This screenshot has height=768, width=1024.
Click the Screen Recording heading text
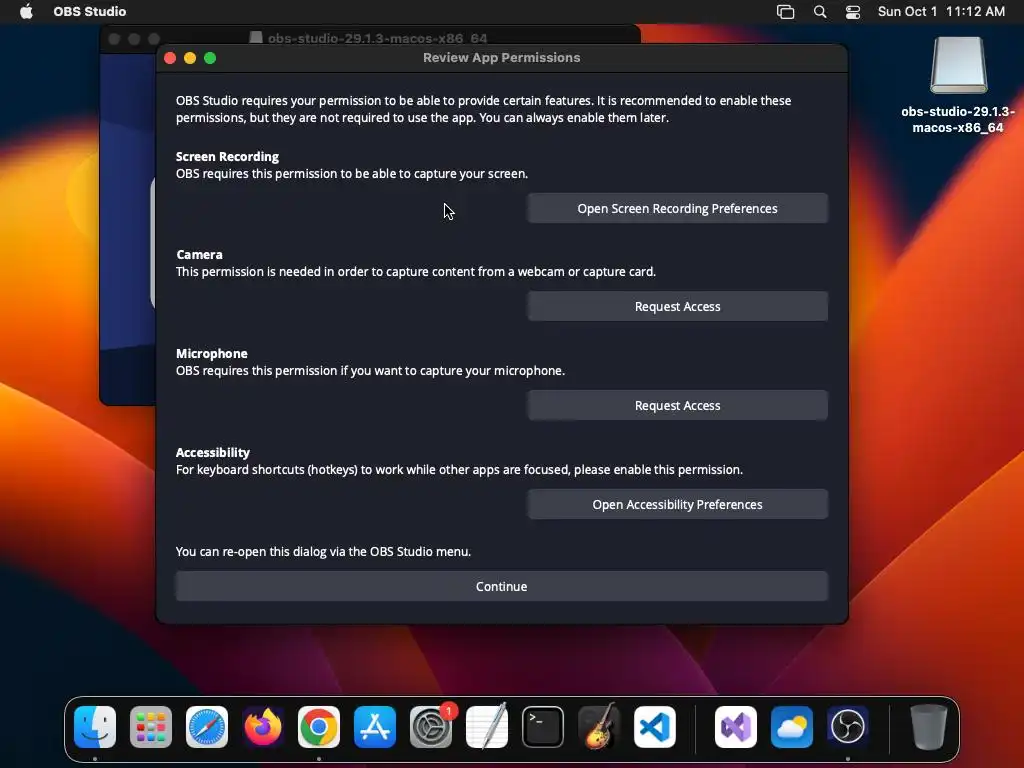[x=227, y=157]
